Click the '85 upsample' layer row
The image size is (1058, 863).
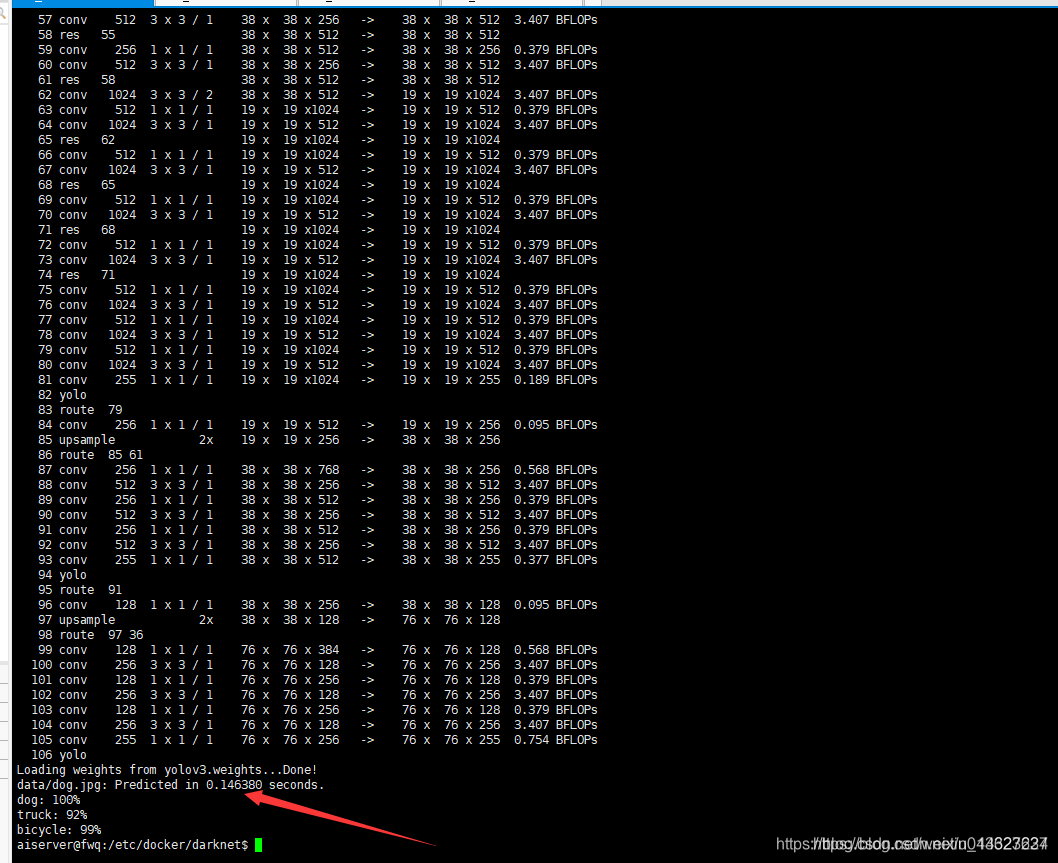click(269, 440)
